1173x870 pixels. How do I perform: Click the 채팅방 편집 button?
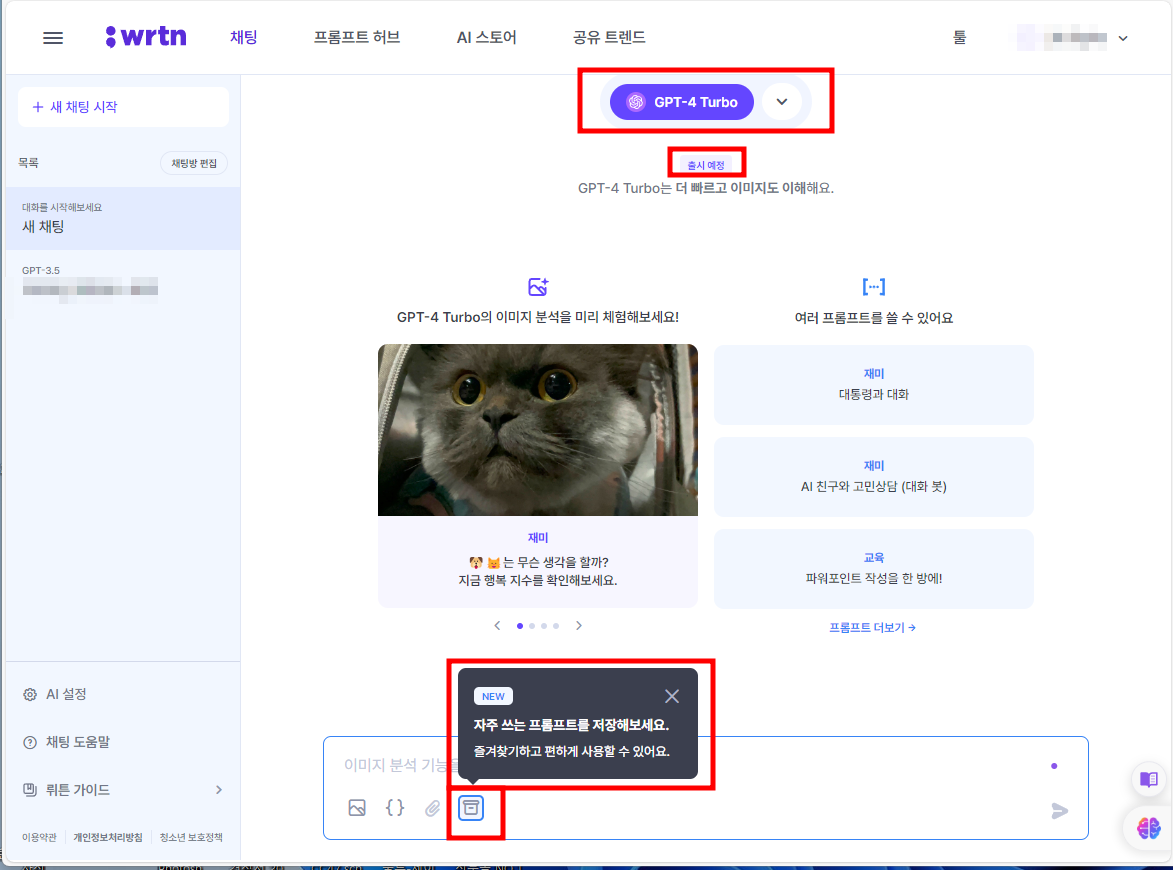tap(194, 163)
